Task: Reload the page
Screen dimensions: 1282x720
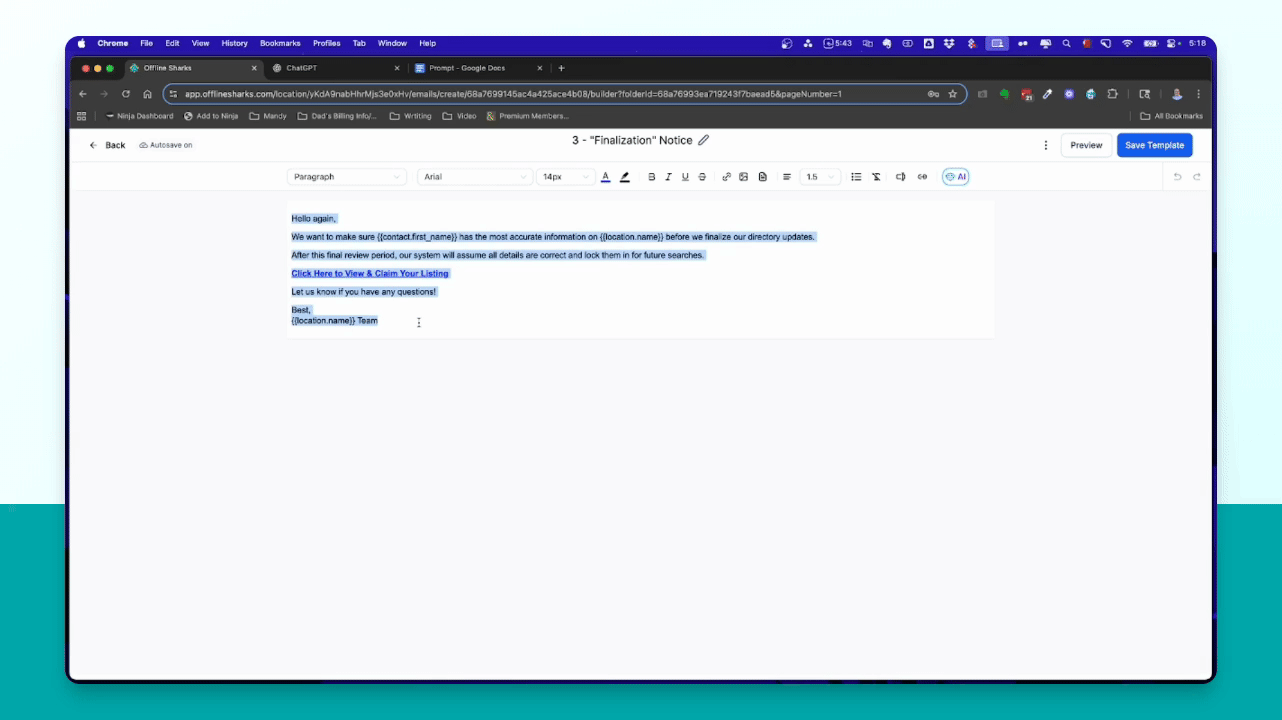Action: (126, 94)
